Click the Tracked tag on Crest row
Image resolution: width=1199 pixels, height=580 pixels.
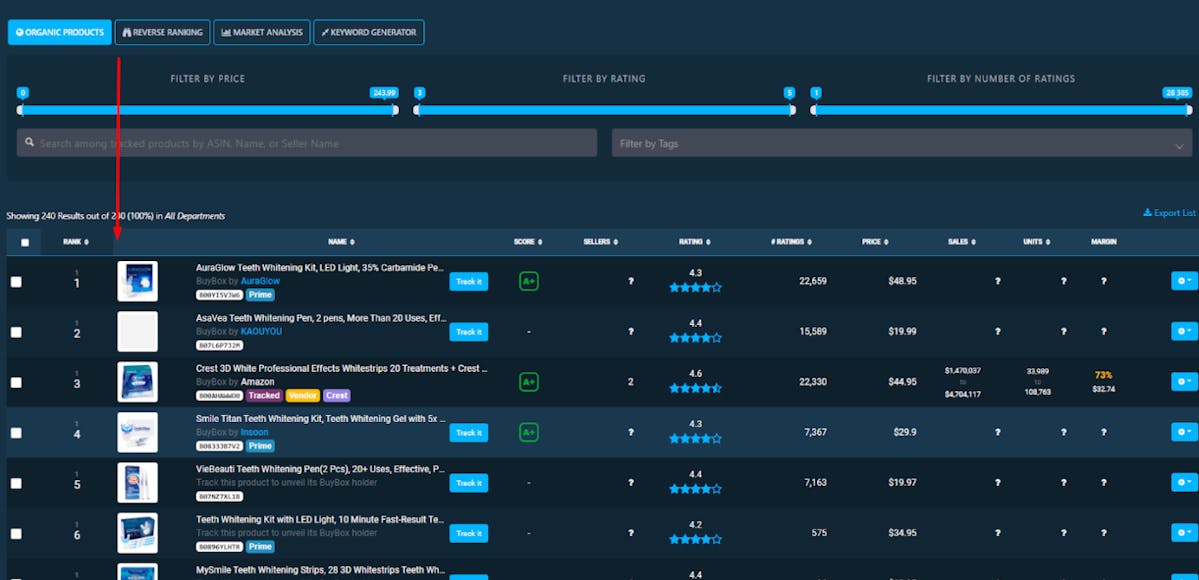click(264, 396)
